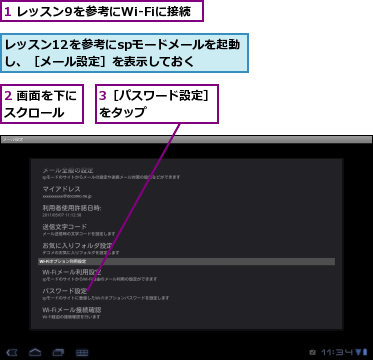The width and height of the screenshot is (373, 360).
Task: Click the Wi-Fiオプション利用設定 section header
Action: [x=187, y=262]
